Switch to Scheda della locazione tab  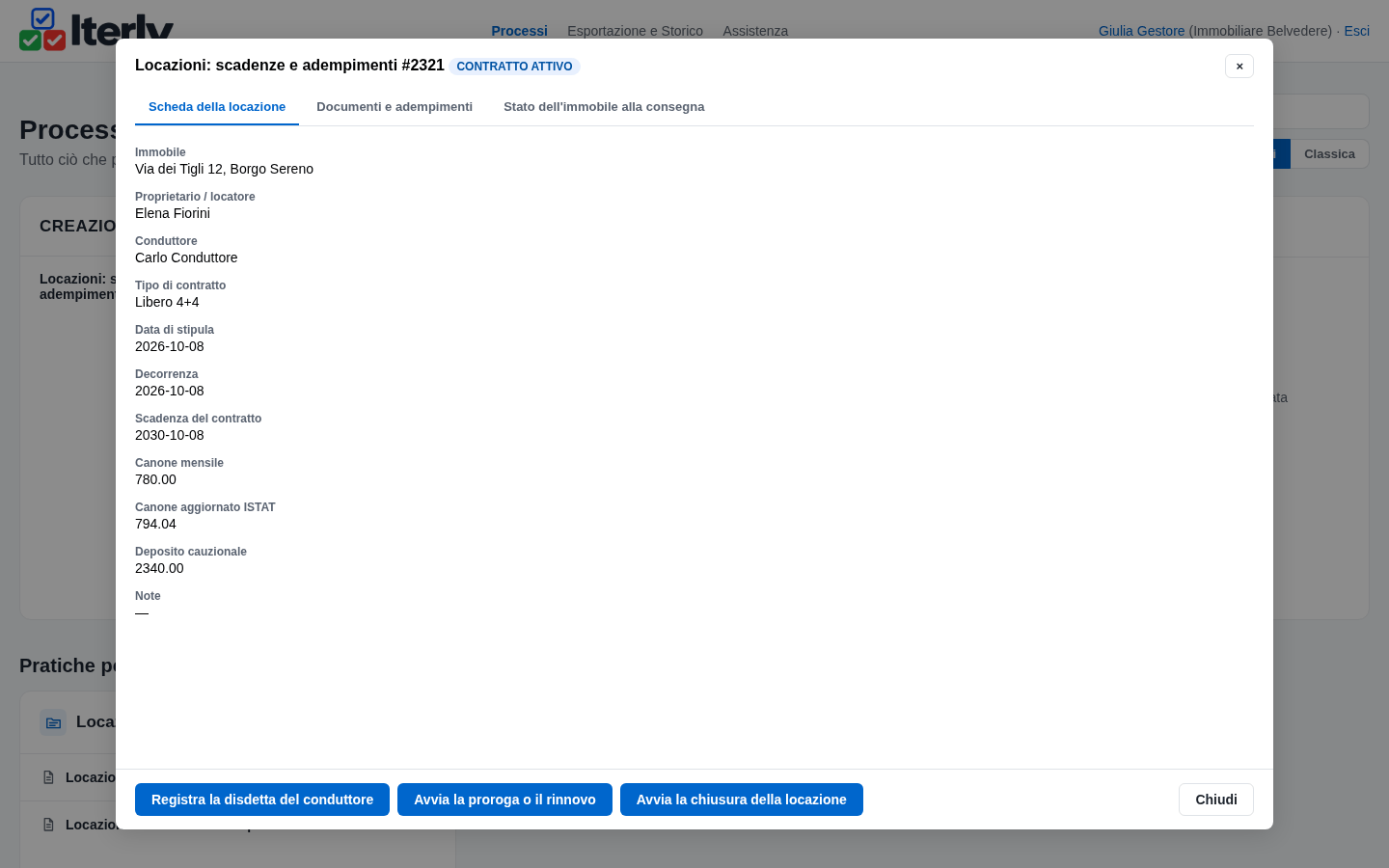point(217,107)
